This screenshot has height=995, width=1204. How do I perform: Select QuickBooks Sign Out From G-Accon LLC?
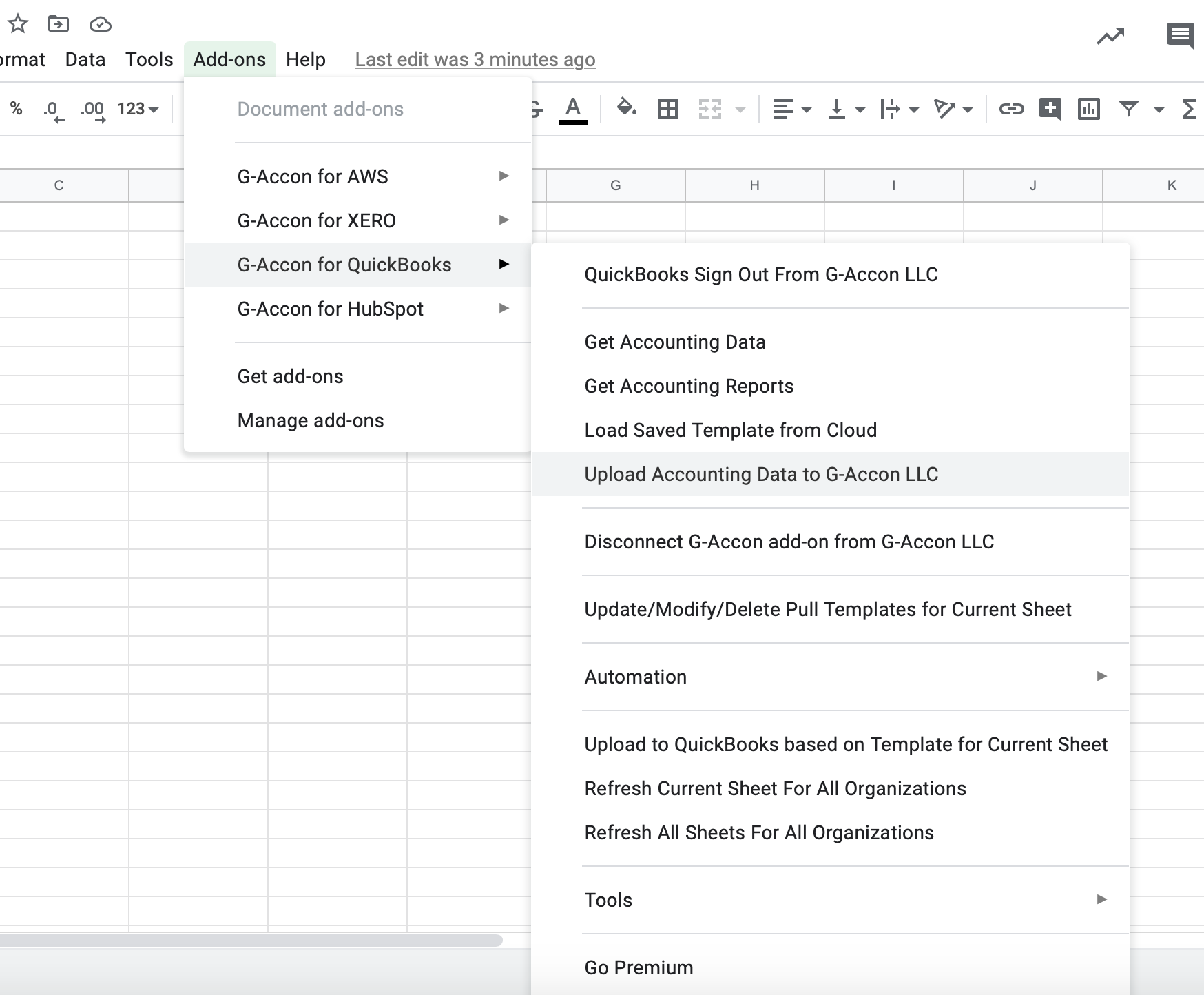coord(831,274)
